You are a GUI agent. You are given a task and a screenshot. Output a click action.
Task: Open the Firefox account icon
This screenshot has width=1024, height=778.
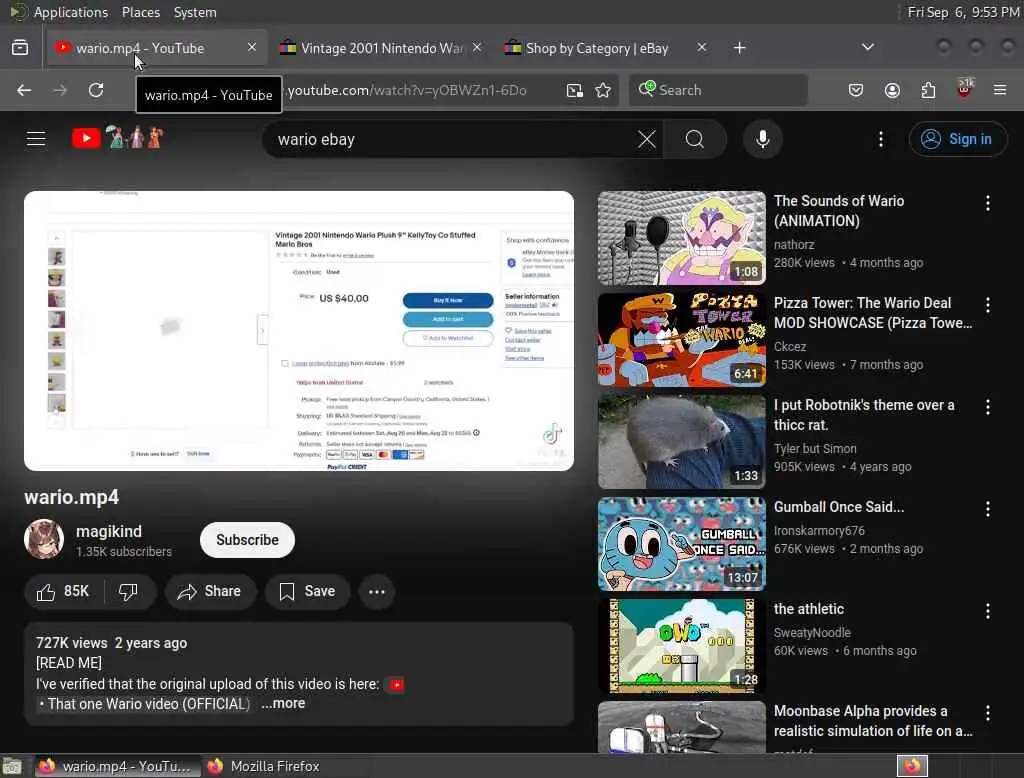(x=892, y=90)
